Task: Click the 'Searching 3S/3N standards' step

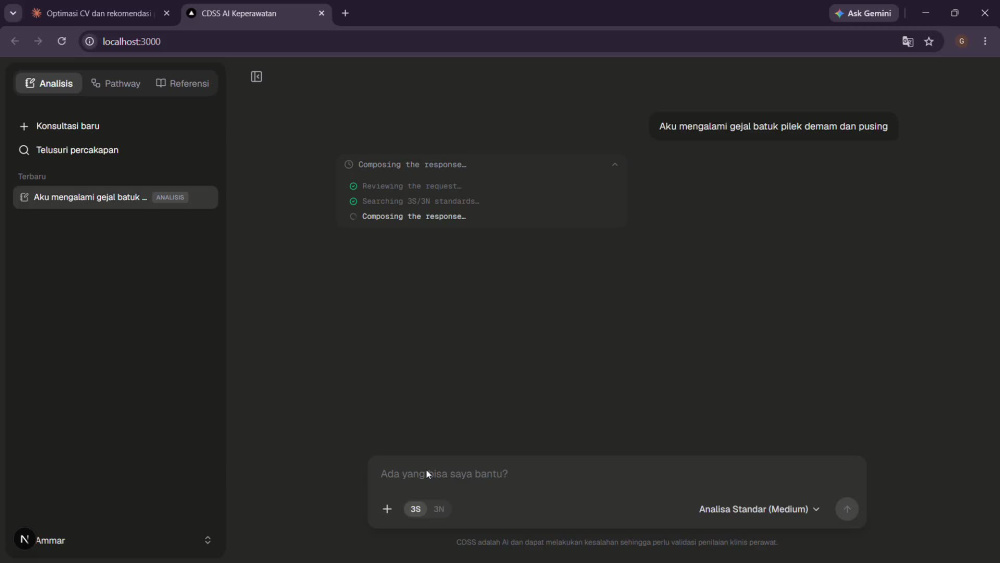Action: pos(420,201)
